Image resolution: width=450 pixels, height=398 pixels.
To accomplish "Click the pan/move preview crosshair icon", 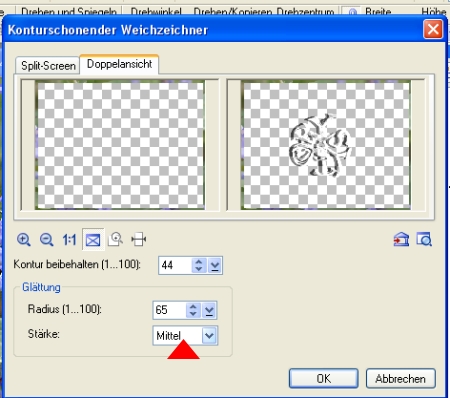I will point(139,239).
